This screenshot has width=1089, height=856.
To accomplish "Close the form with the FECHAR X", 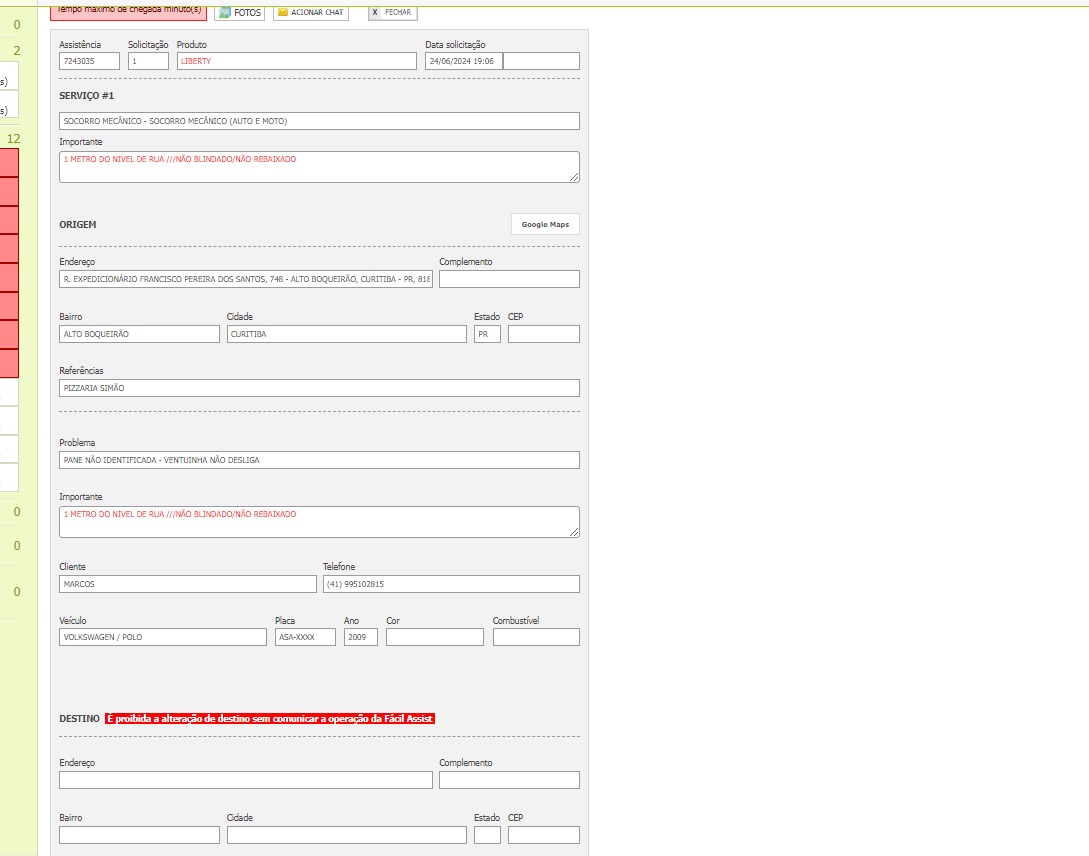I will coord(375,12).
